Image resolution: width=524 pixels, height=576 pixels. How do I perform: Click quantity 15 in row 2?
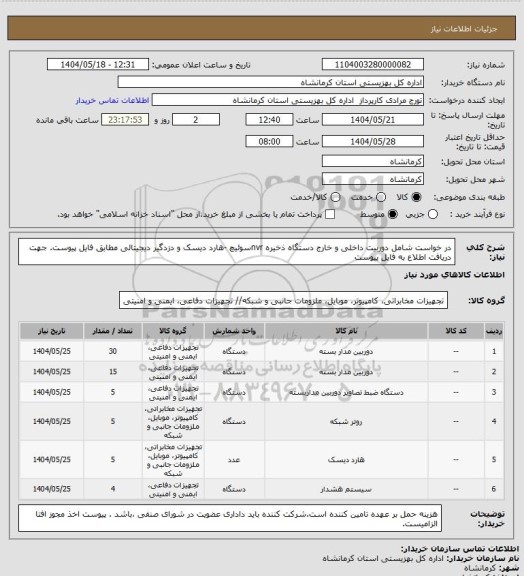(x=112, y=372)
